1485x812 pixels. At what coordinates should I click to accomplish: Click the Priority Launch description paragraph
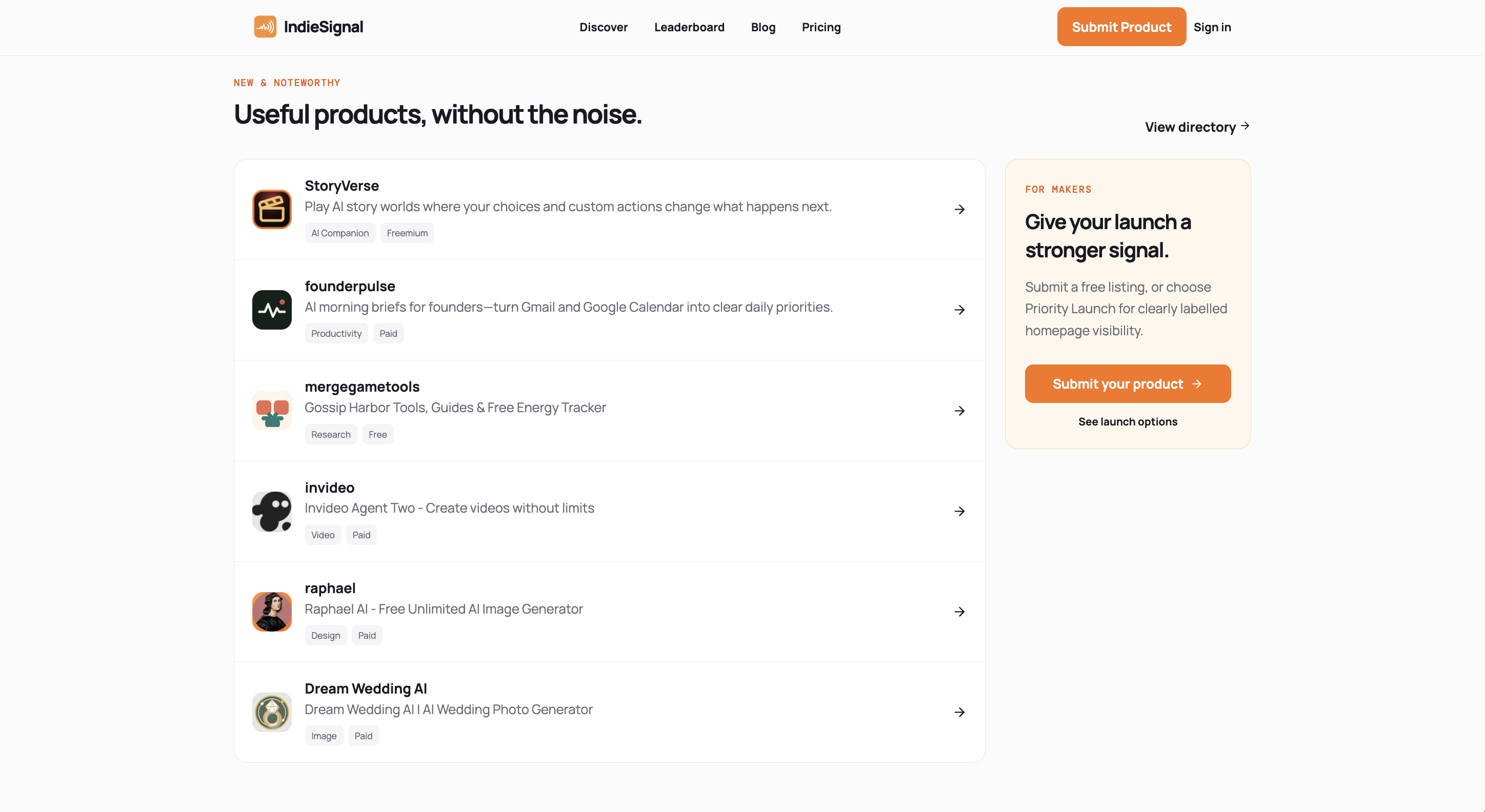(1126, 309)
